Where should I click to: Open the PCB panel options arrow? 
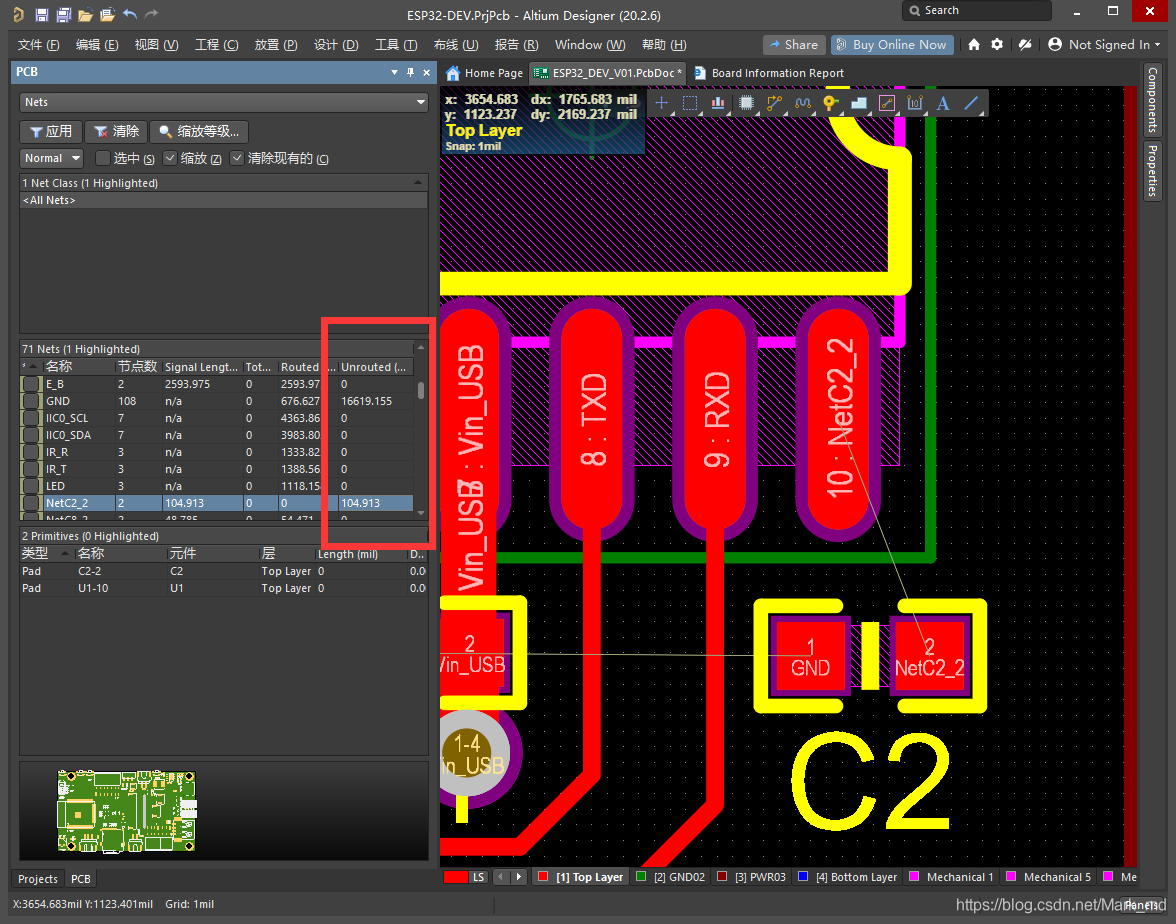click(x=394, y=72)
